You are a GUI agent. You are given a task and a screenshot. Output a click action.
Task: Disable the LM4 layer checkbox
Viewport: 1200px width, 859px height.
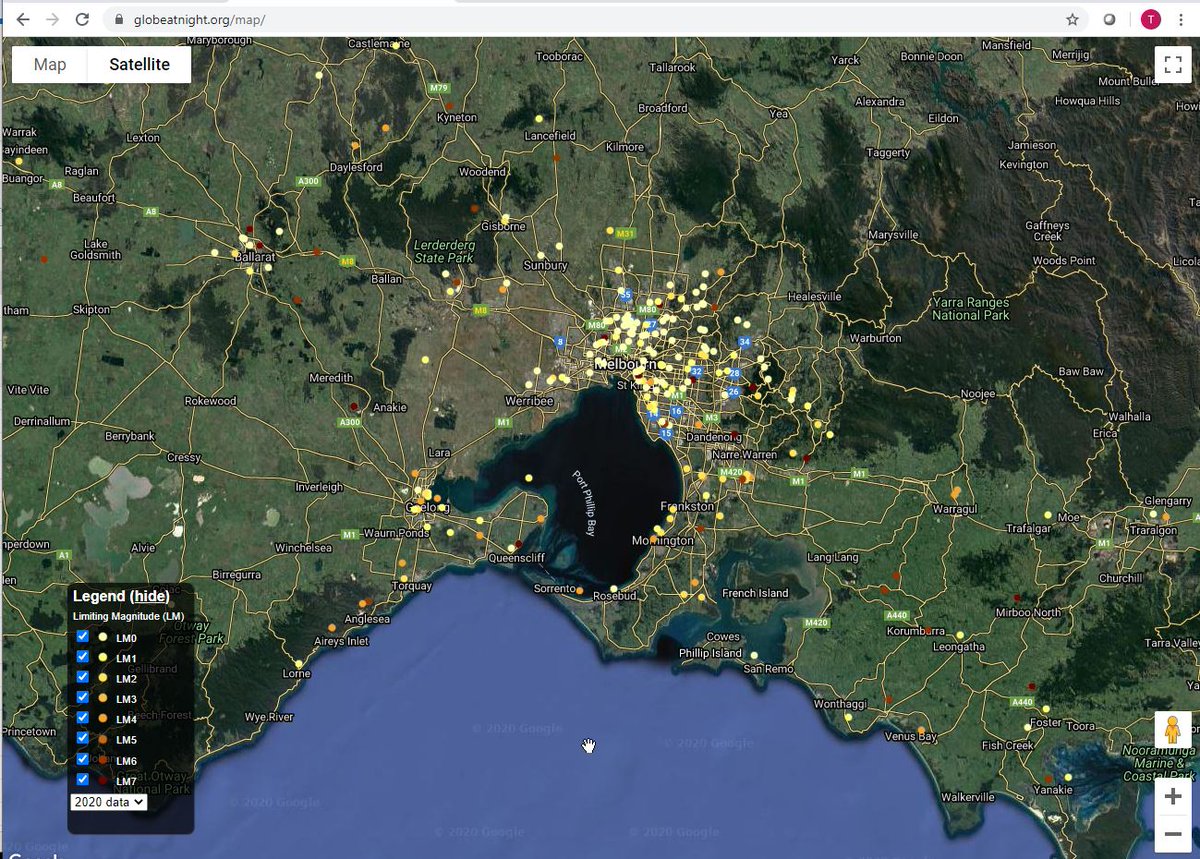point(83,718)
